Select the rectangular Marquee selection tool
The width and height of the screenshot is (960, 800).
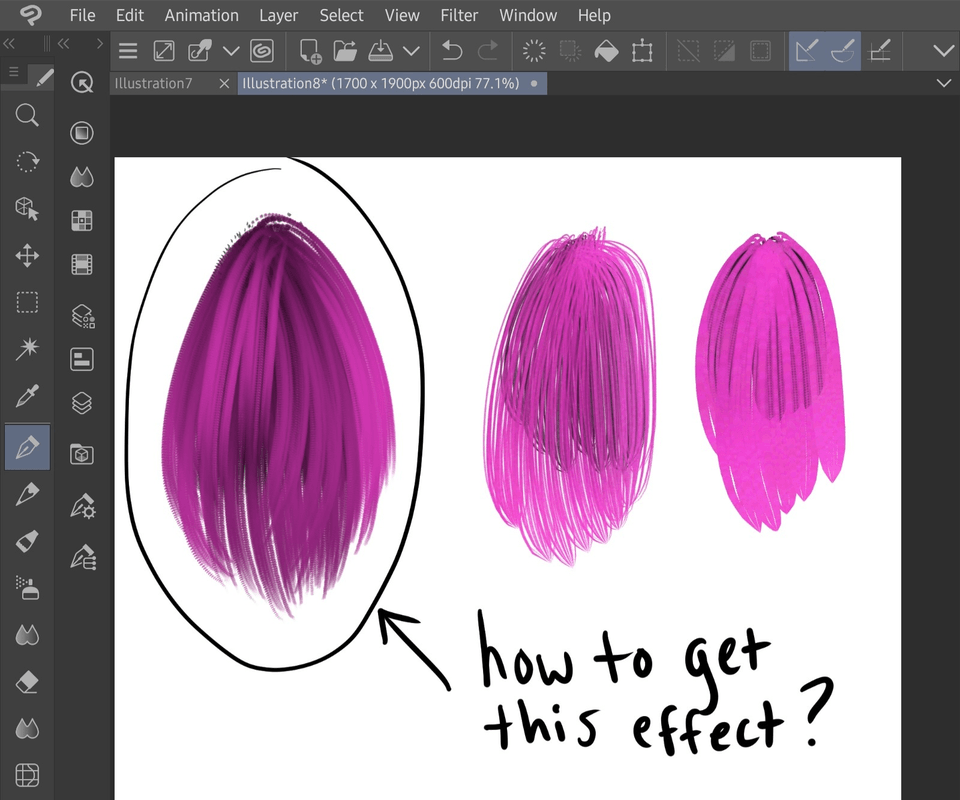point(26,302)
